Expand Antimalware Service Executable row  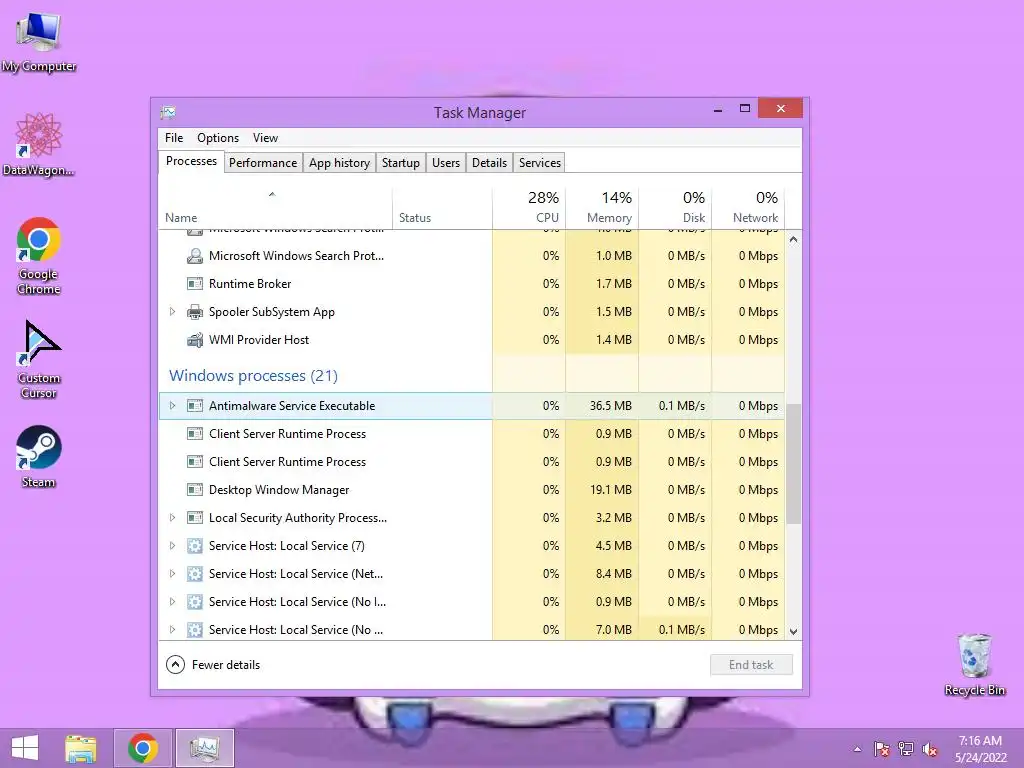pyautogui.click(x=172, y=406)
